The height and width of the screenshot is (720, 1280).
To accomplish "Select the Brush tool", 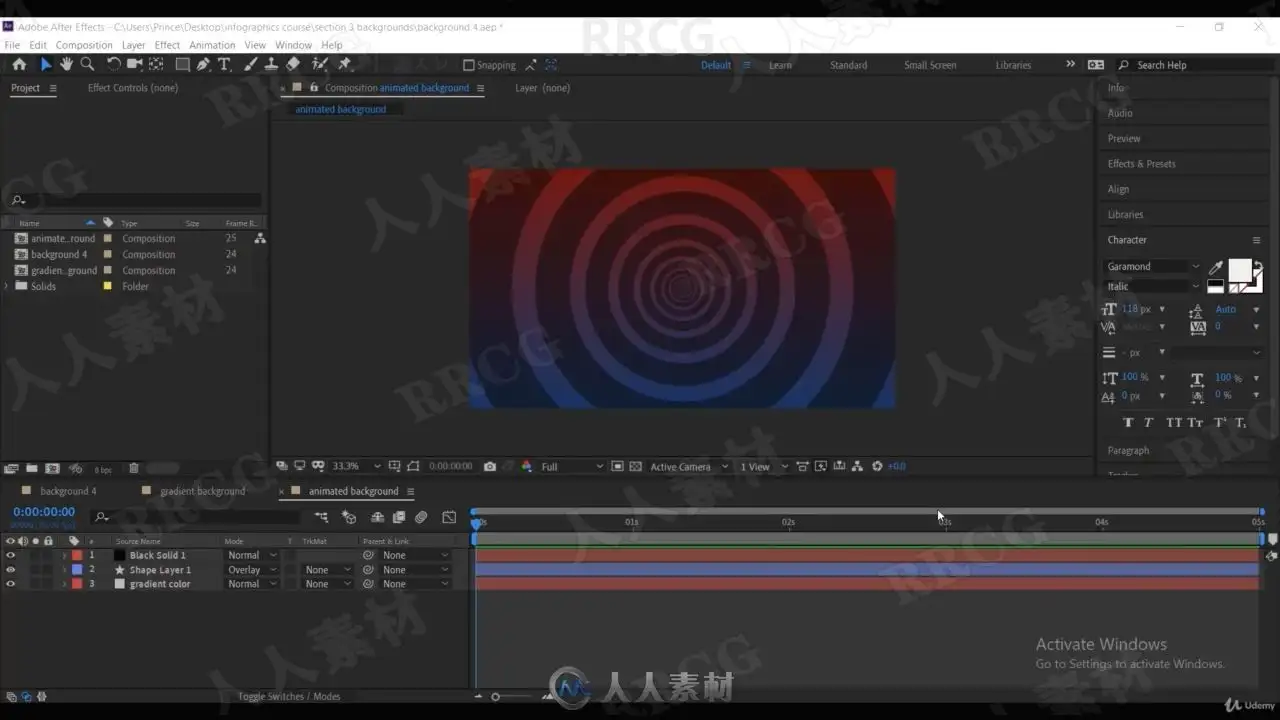I will pos(250,64).
